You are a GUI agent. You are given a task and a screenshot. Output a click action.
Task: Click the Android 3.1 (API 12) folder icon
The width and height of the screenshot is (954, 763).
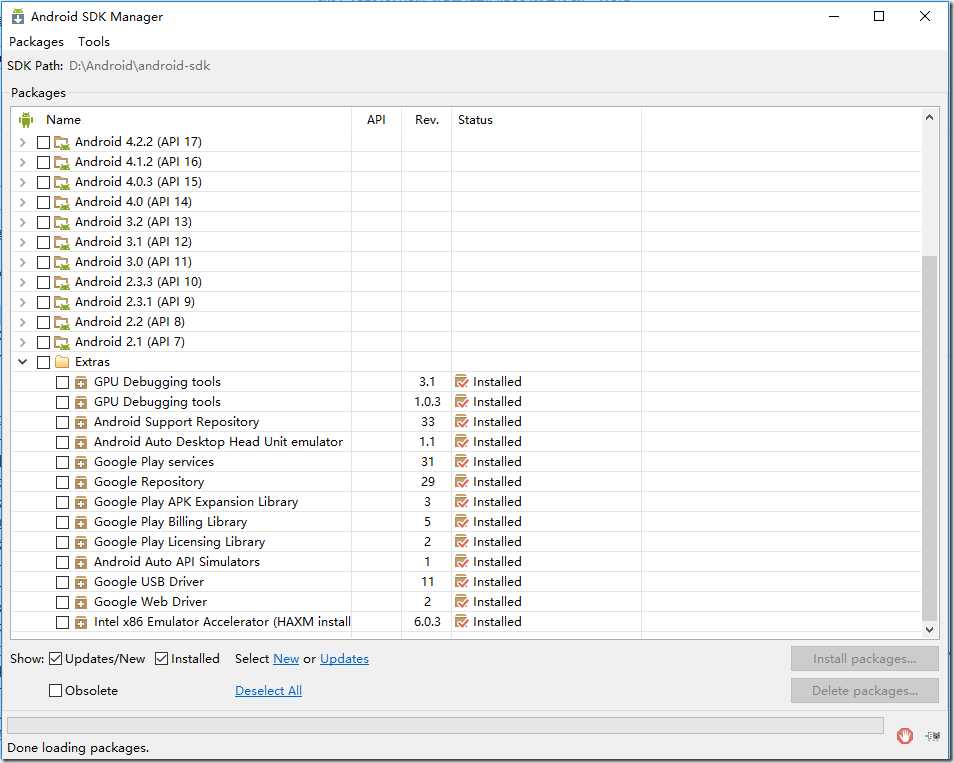[62, 242]
